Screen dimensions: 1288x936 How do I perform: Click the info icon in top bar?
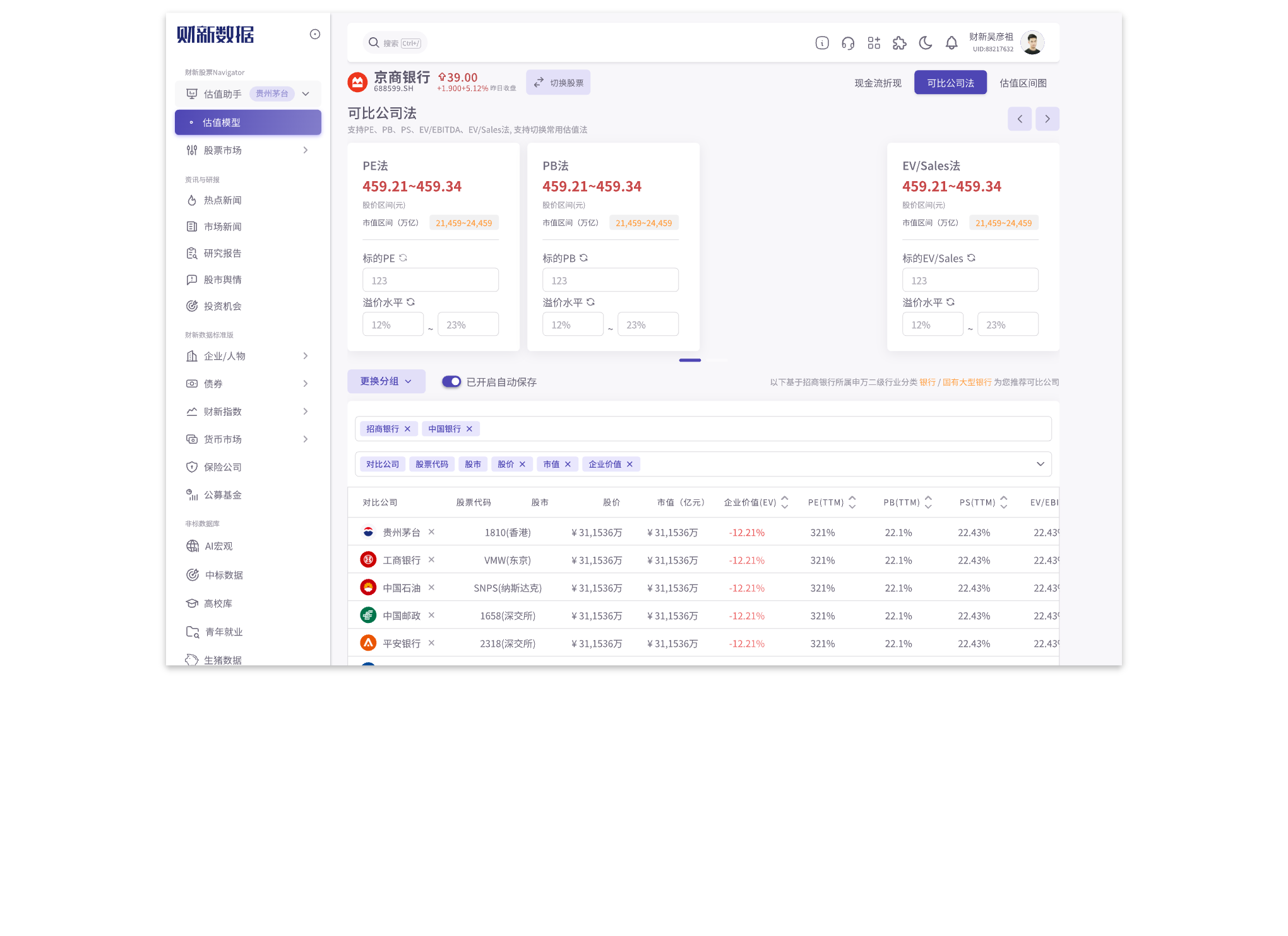tap(822, 43)
